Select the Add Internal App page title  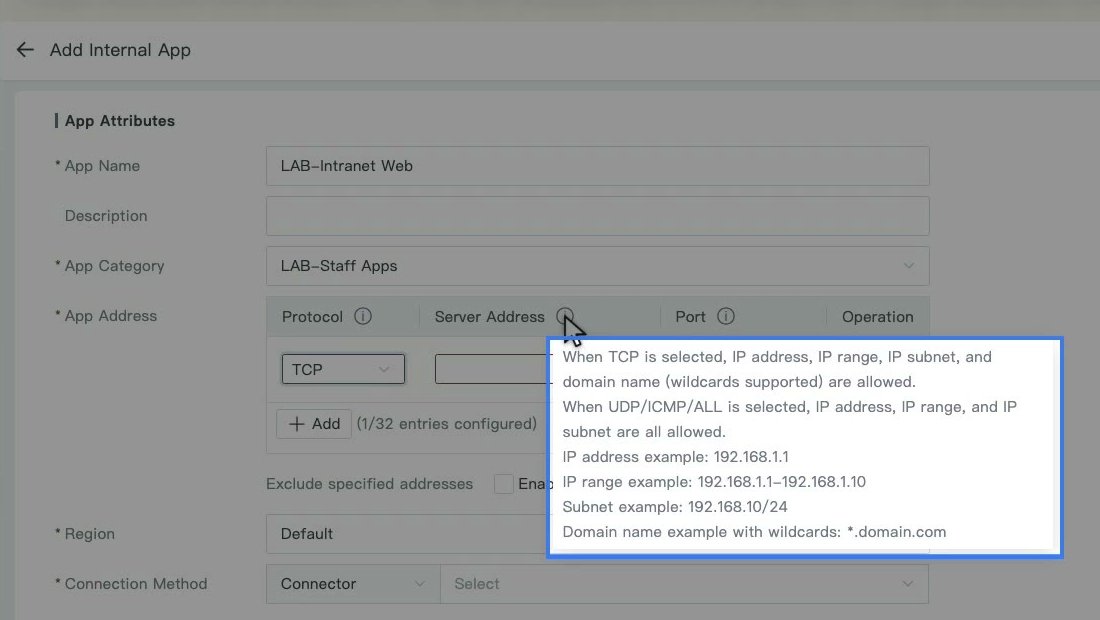120,50
